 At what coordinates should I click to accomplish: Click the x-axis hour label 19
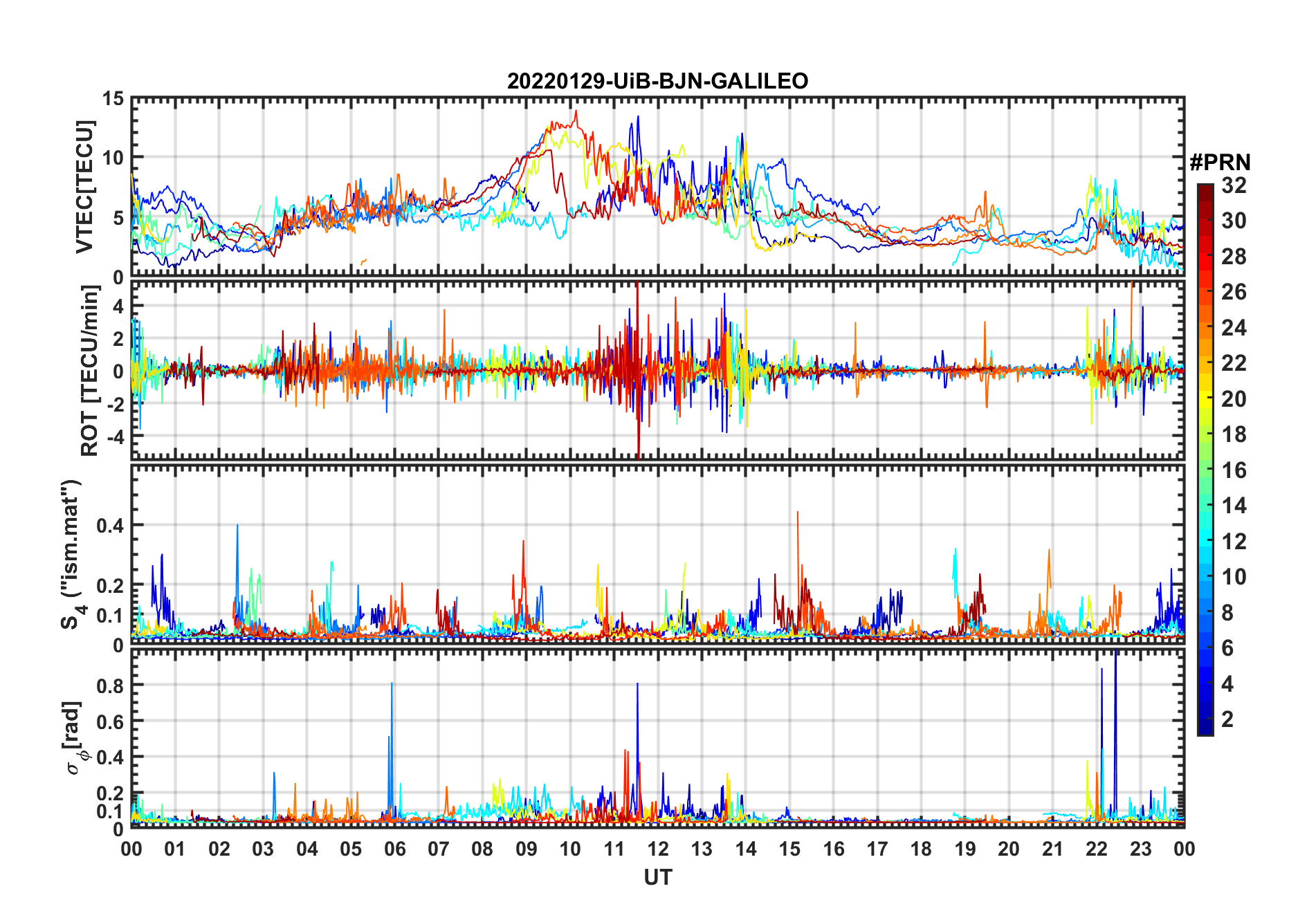click(965, 849)
